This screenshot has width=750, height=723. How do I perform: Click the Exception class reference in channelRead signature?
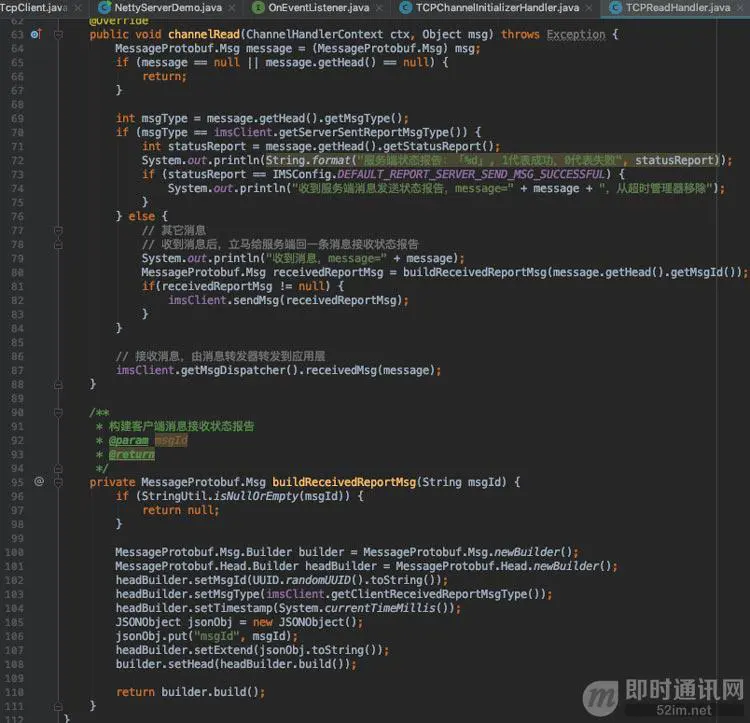576,34
